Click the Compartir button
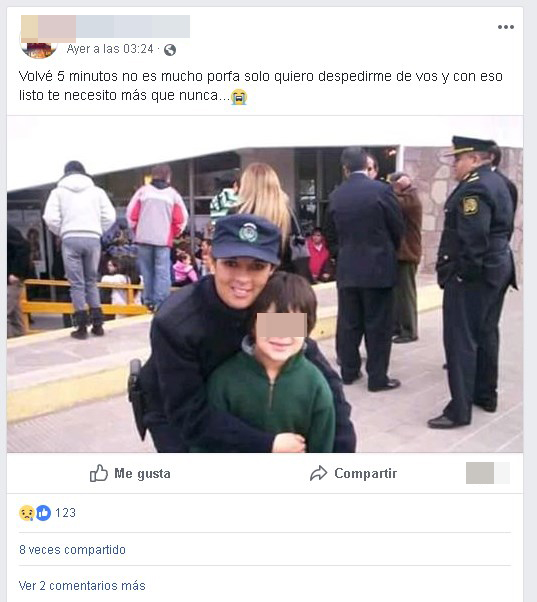This screenshot has width=537, height=602. 353,473
